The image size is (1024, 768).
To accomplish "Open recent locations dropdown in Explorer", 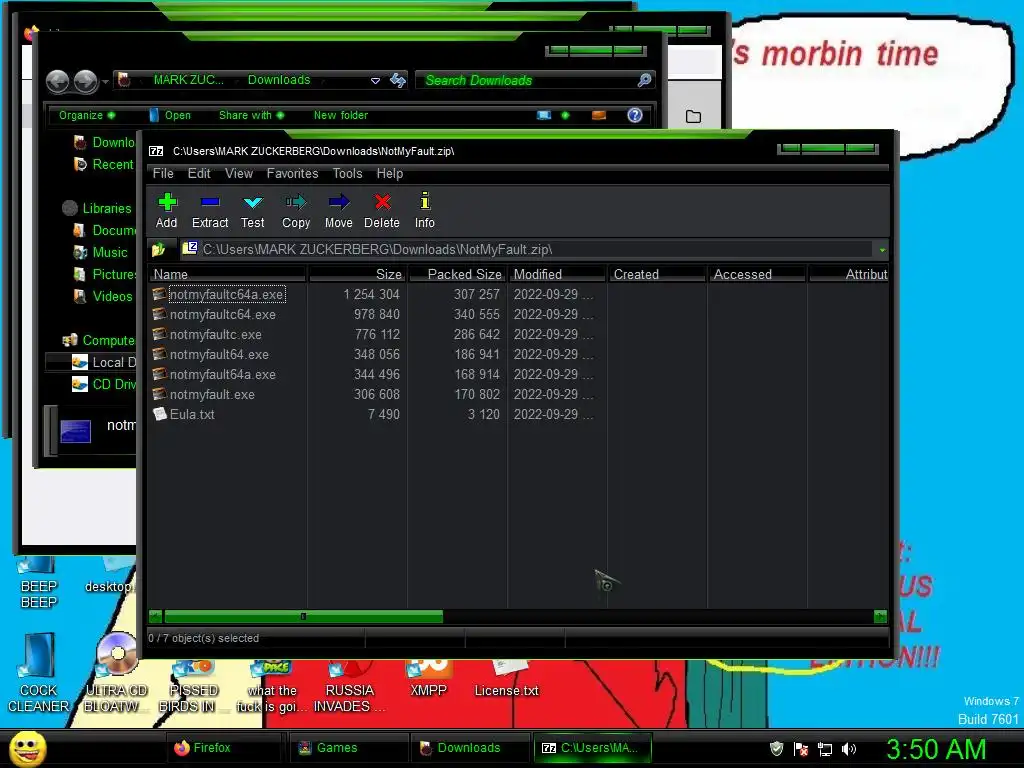I will pyautogui.click(x=105, y=82).
